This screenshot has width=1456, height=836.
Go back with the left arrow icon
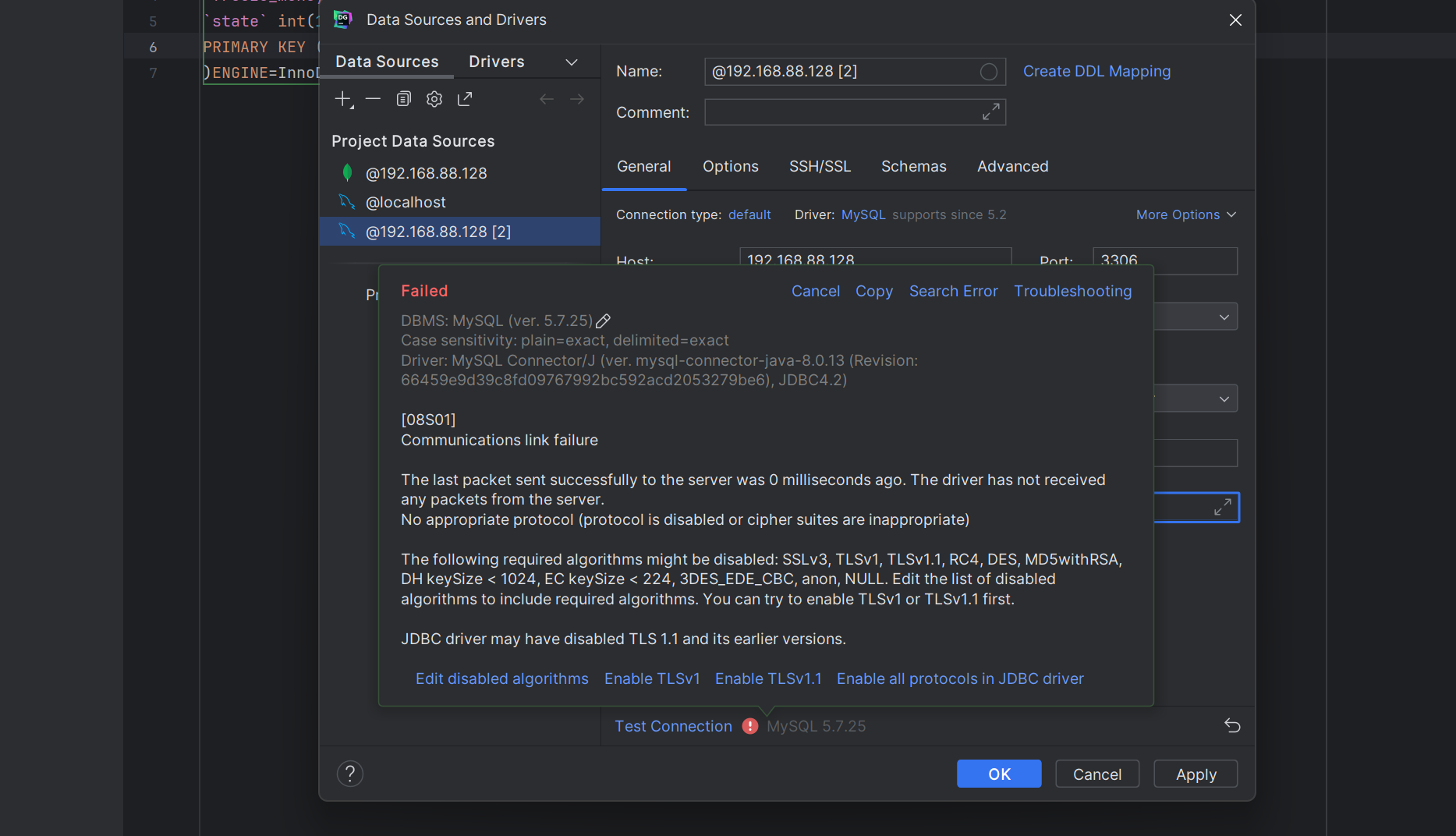click(x=547, y=99)
